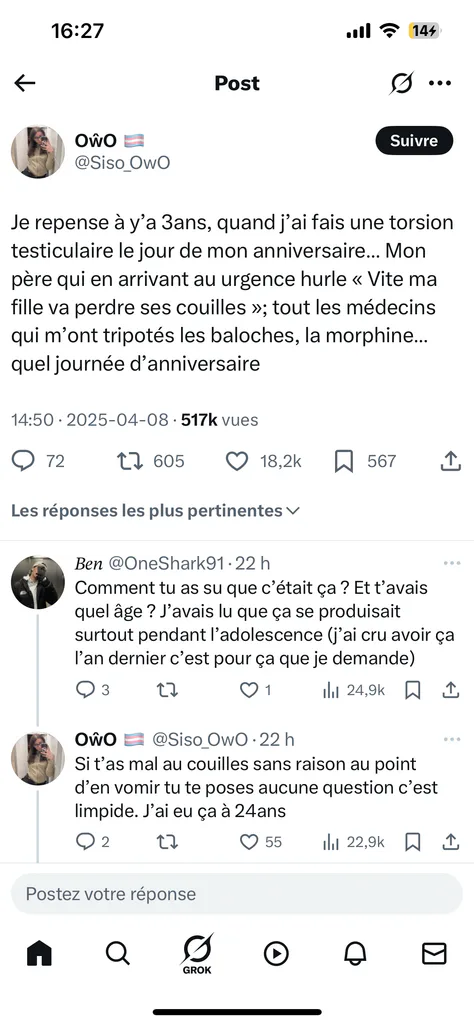Open the three-dot menu on Ben's reply
Screen dimensions: 474x1024
coord(452,563)
